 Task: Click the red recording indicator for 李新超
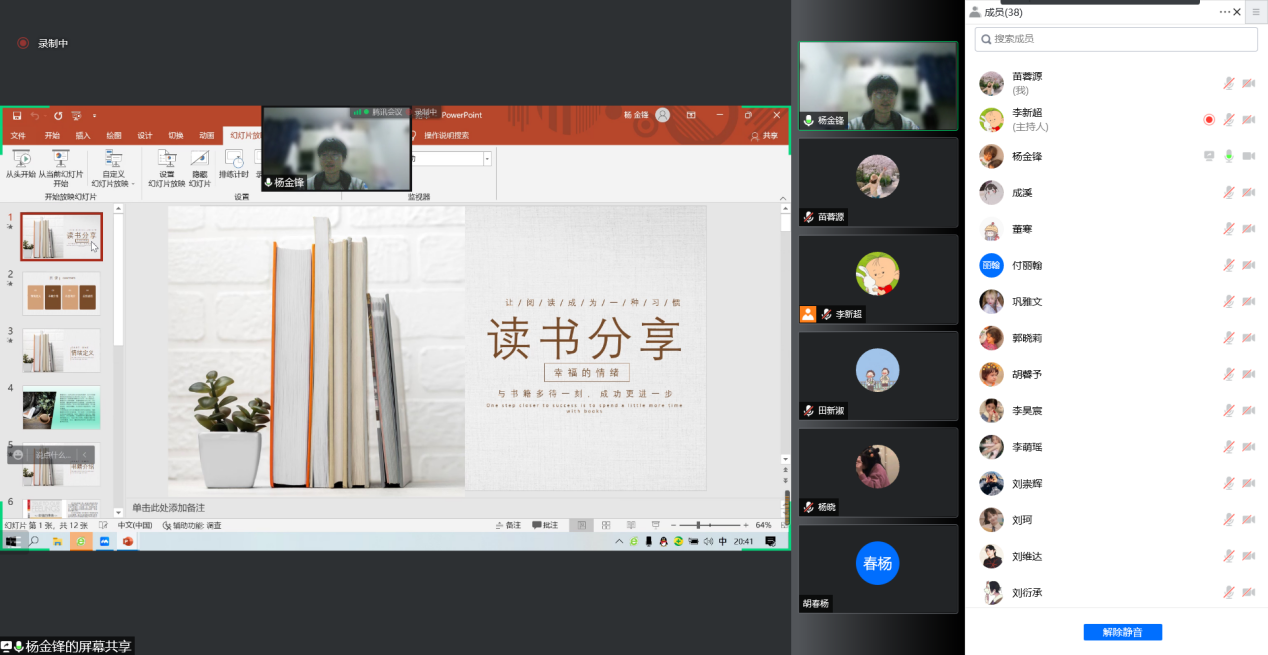[x=1209, y=119]
